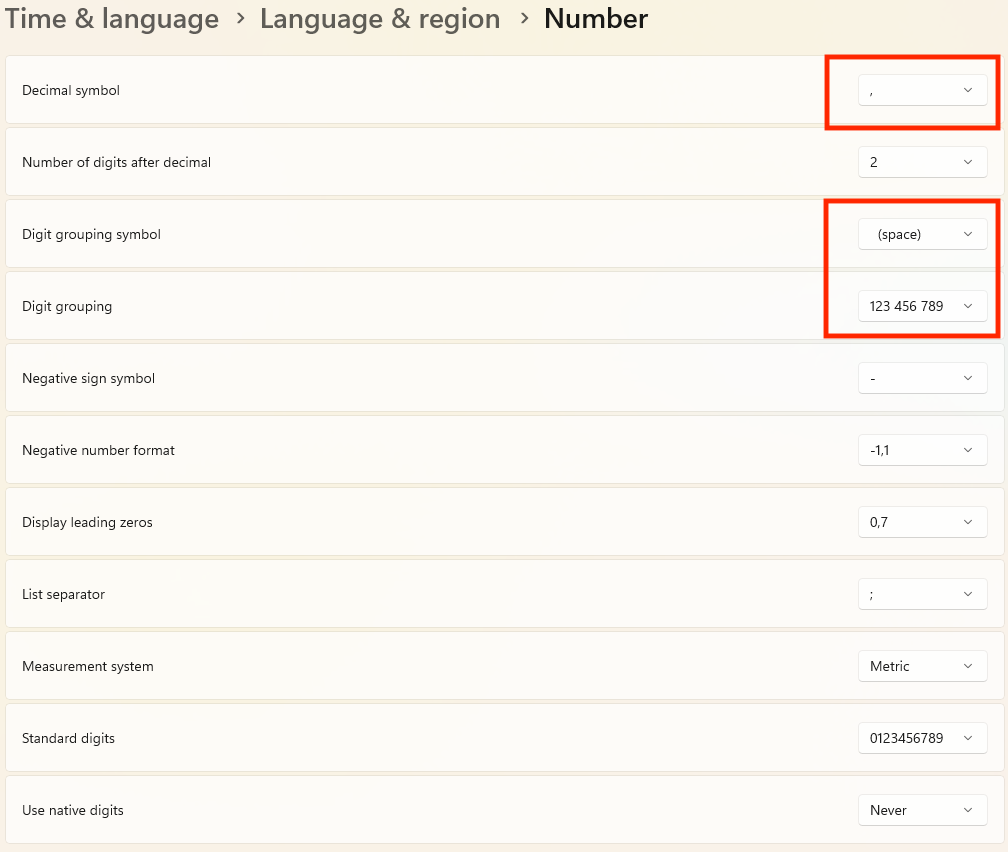Click the 'Use native digits' label text
Screen dimensions: 1008x852
(73, 810)
